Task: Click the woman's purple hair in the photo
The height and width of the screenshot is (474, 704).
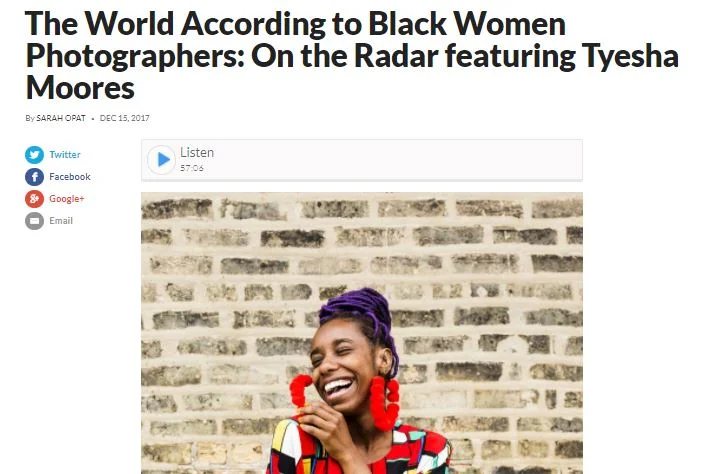Action: (359, 311)
